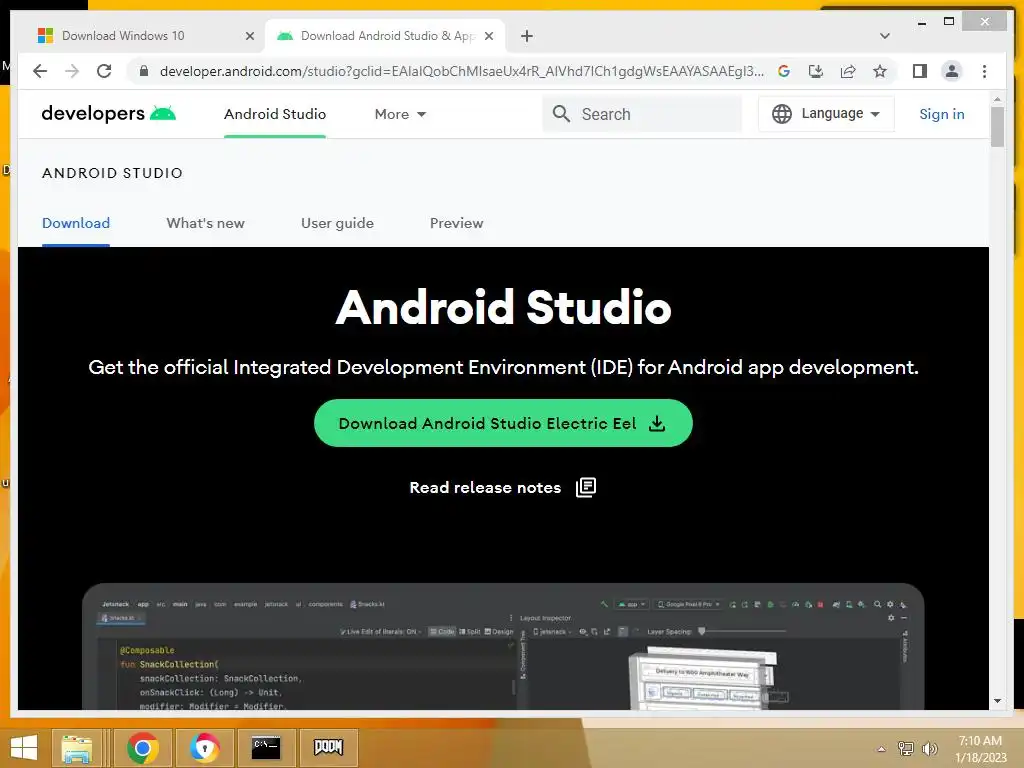Click the browser forward arrow
Image resolution: width=1024 pixels, height=768 pixels.
pos(72,71)
